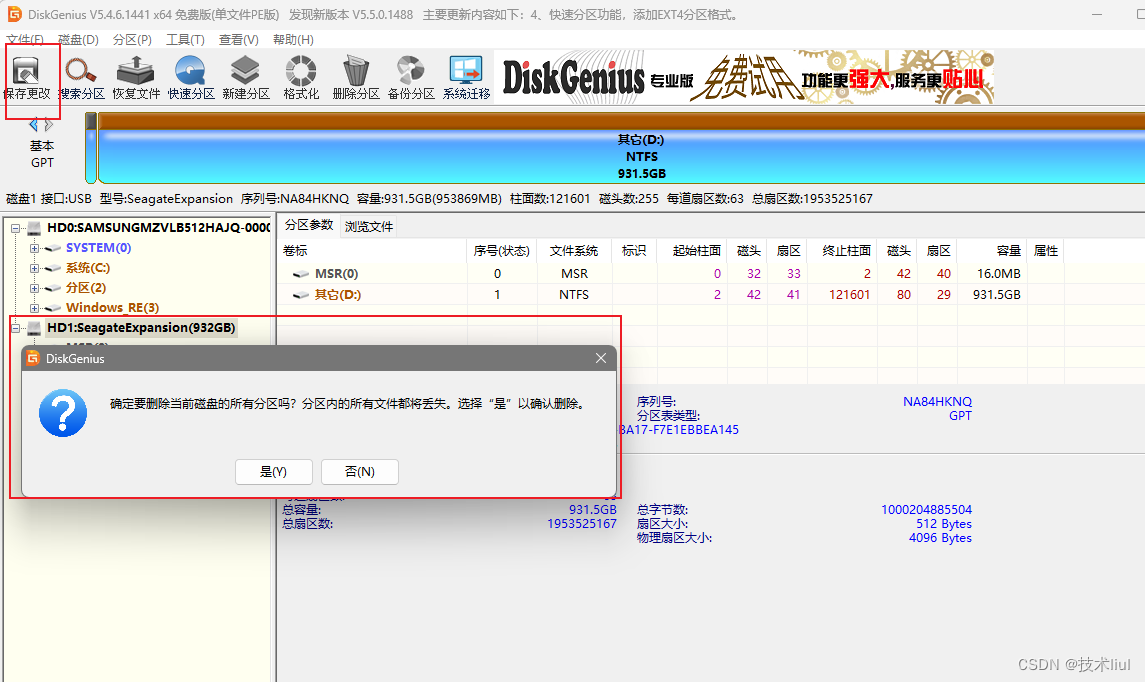Click the 文件系统 column header

574,250
